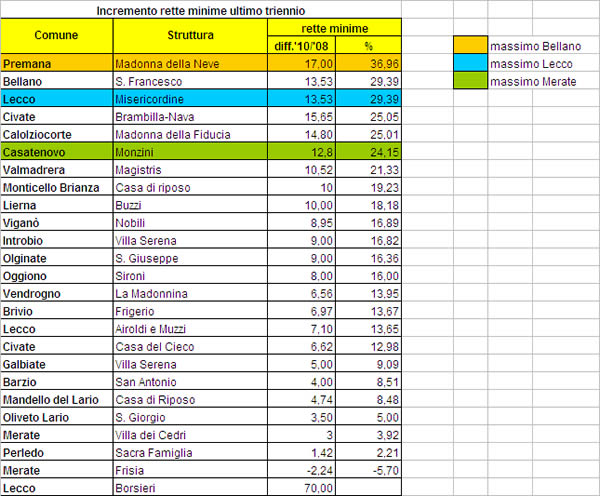This screenshot has width=600, height=496.
Task: Click the green massimo Merate legend swatch
Action: pyautogui.click(x=470, y=80)
